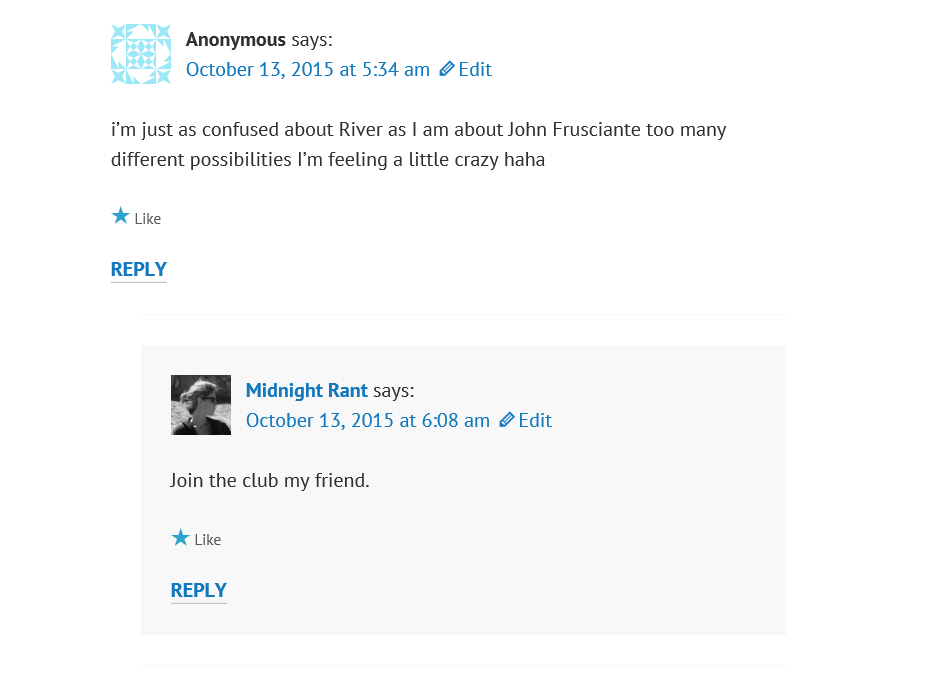Open the 'October 13, 2015 at 5:34 am' permalink
928x680 pixels.
coord(308,69)
